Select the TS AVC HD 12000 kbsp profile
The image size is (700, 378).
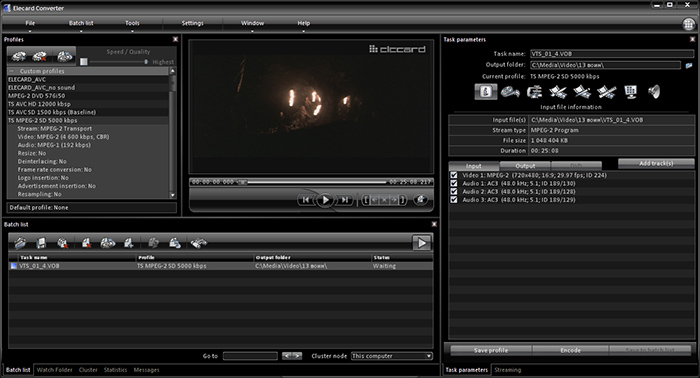tap(88, 104)
